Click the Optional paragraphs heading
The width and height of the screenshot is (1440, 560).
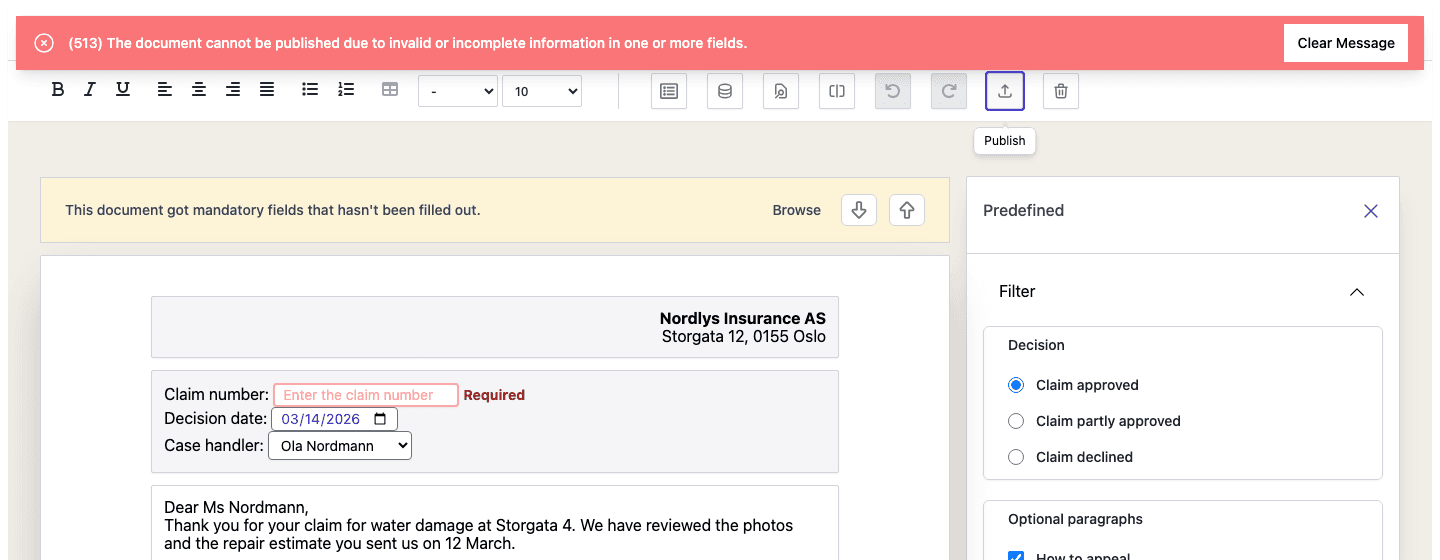point(1075,519)
